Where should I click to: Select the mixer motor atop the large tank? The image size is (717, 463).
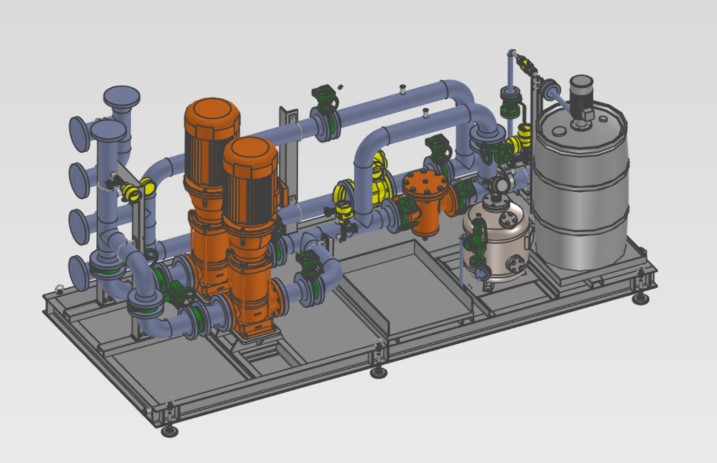tap(581, 95)
